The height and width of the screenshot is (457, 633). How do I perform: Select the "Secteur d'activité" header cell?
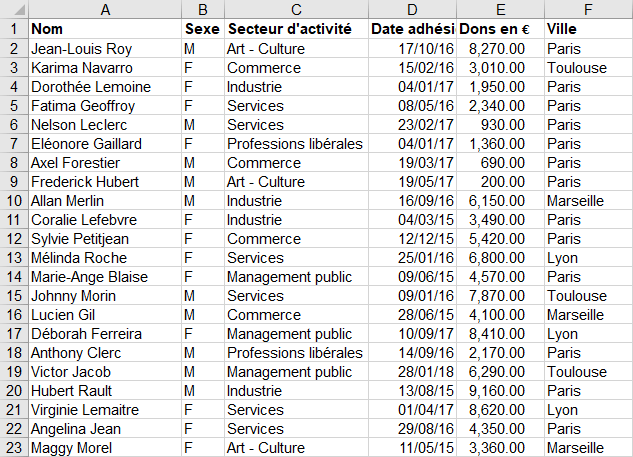click(295, 29)
